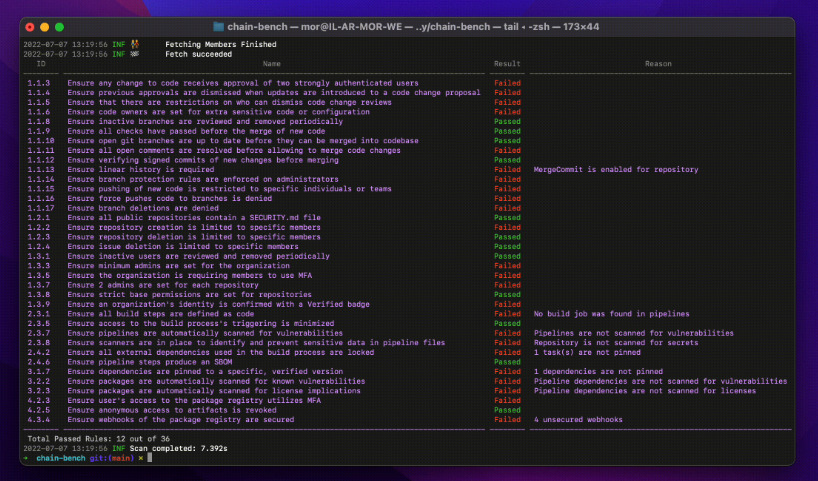818x481 pixels.
Task: Click Passed result for strict base permissions 1.3.8
Action: point(507,295)
